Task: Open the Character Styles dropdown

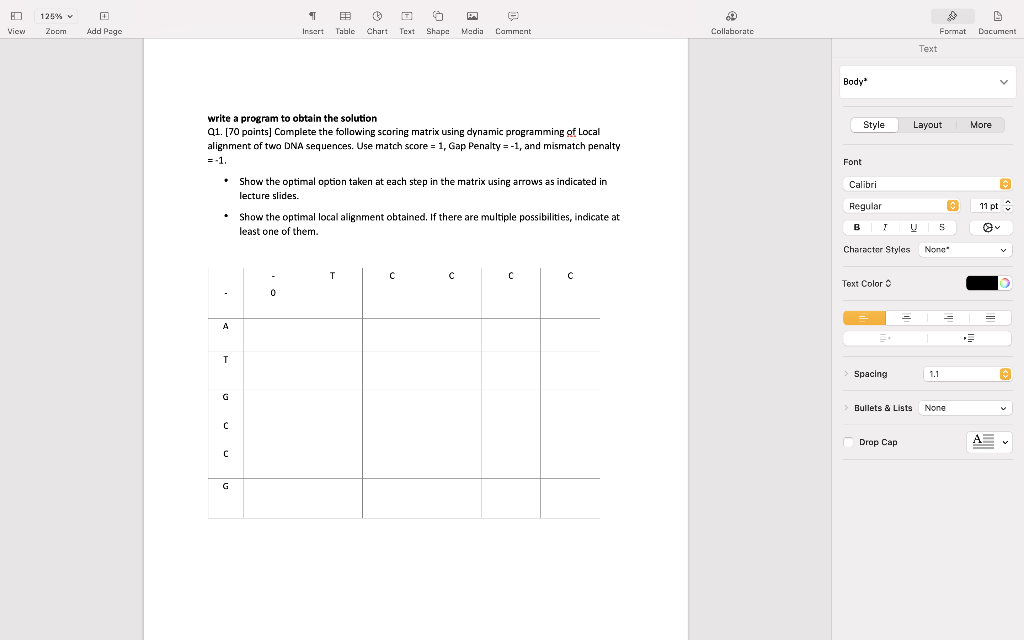Action: 964,249
